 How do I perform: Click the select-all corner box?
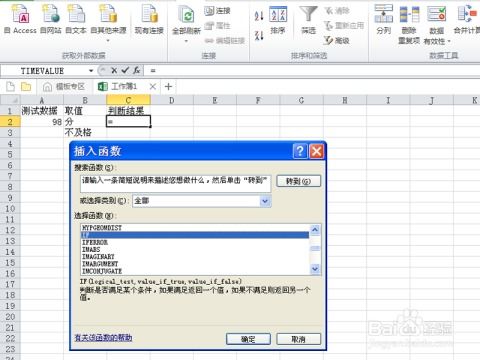coord(10,100)
